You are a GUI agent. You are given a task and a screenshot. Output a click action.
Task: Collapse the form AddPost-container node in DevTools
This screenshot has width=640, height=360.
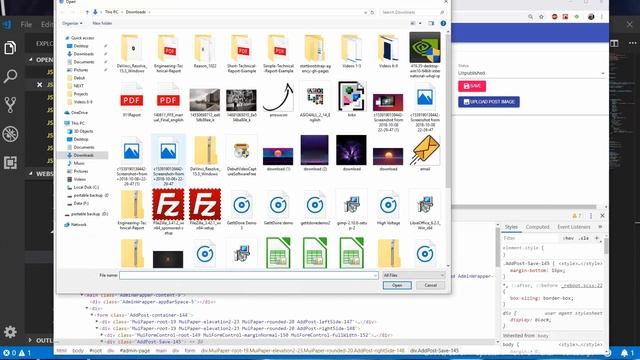click(x=92, y=315)
